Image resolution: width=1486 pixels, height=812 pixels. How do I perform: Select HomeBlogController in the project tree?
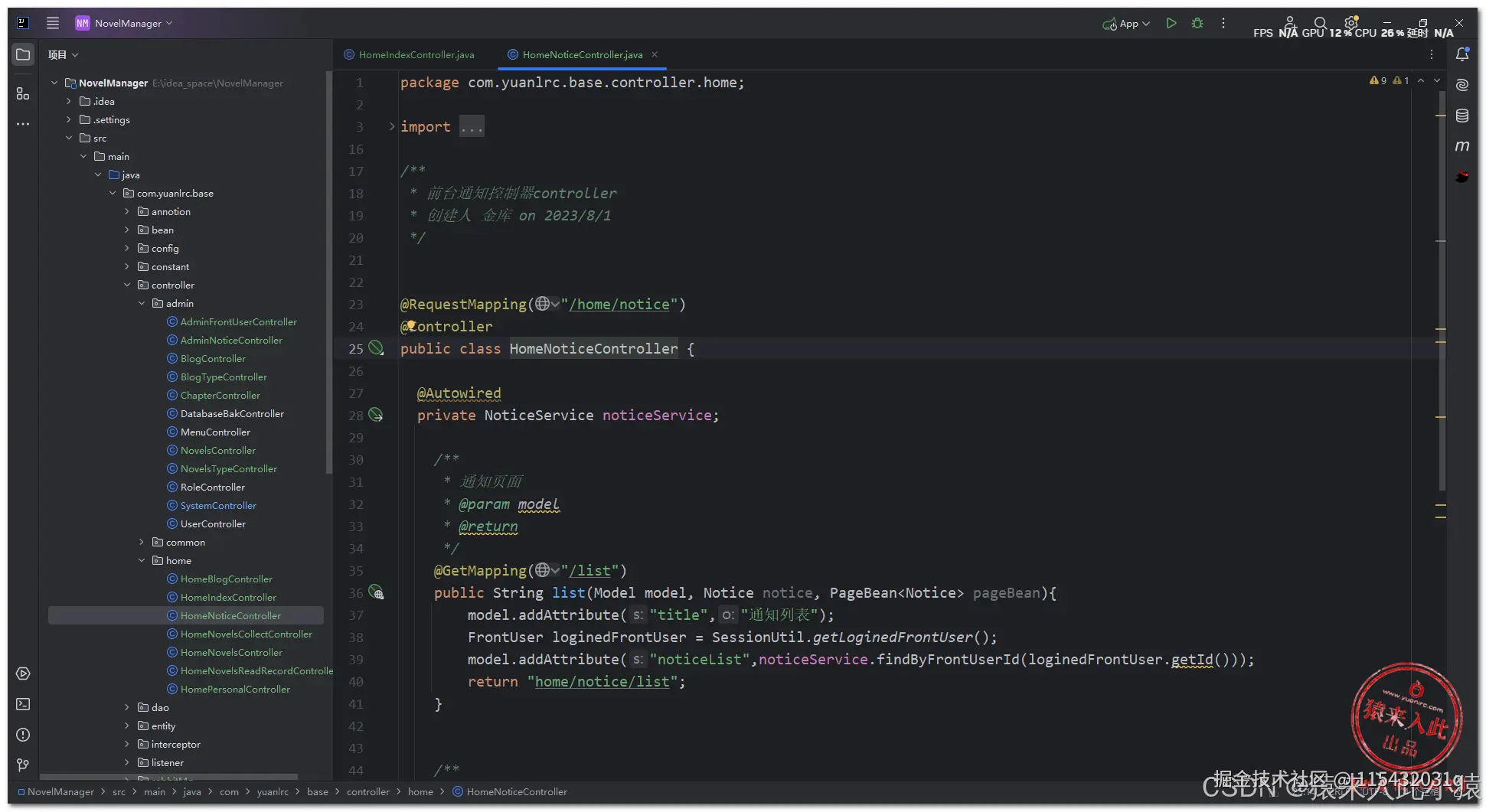(x=226, y=579)
